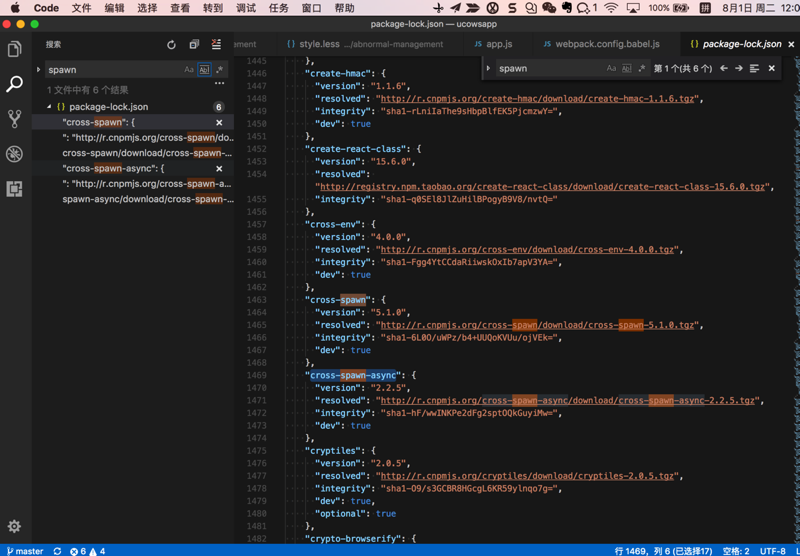The height and width of the screenshot is (556, 800).
Task: Click the sidebar search input field
Action: (x=112, y=70)
